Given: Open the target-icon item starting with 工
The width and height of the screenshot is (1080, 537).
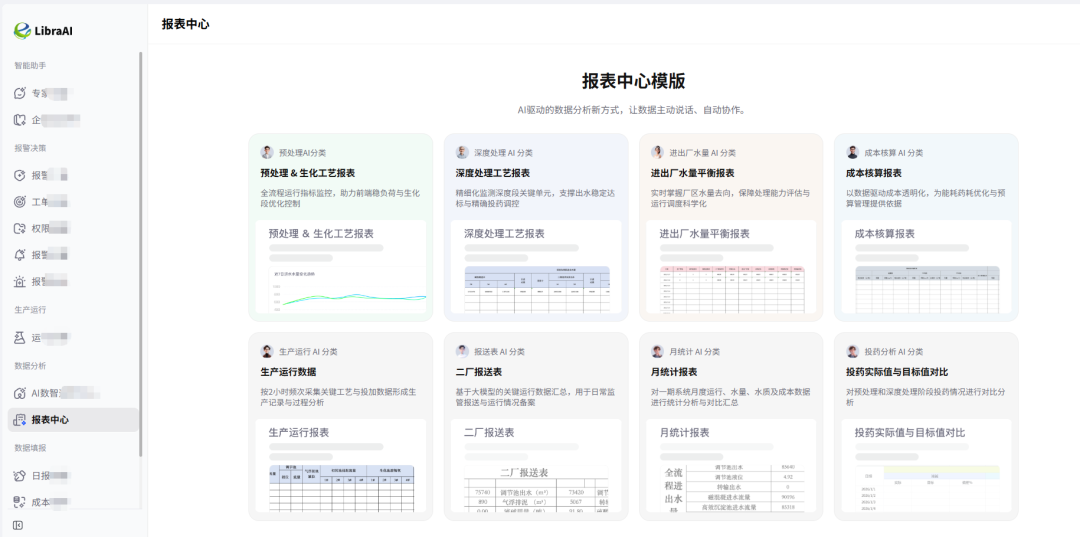Looking at the screenshot, I should [x=73, y=202].
